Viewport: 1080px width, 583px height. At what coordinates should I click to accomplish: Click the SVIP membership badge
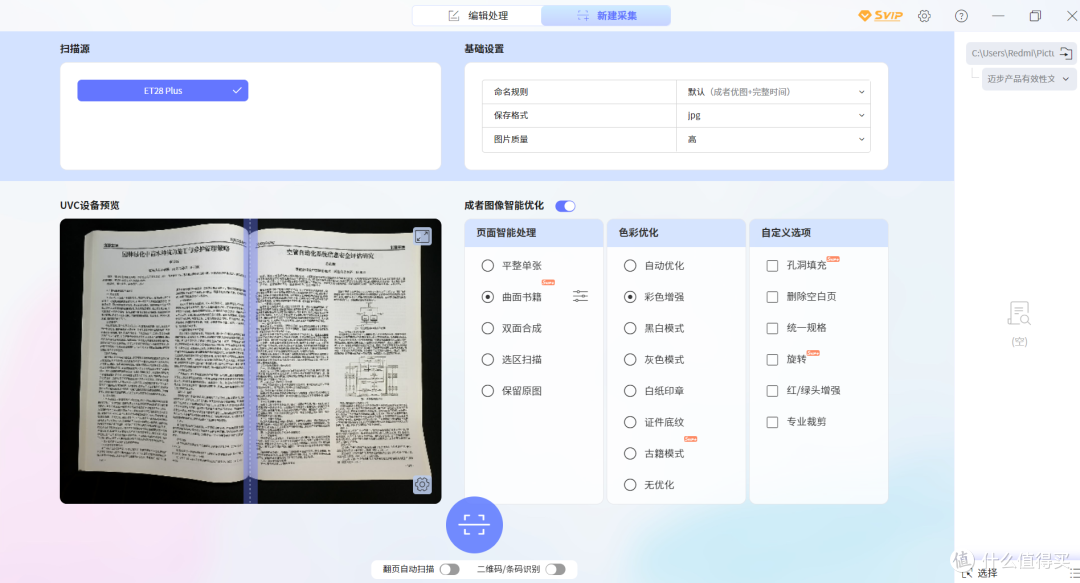pos(880,15)
